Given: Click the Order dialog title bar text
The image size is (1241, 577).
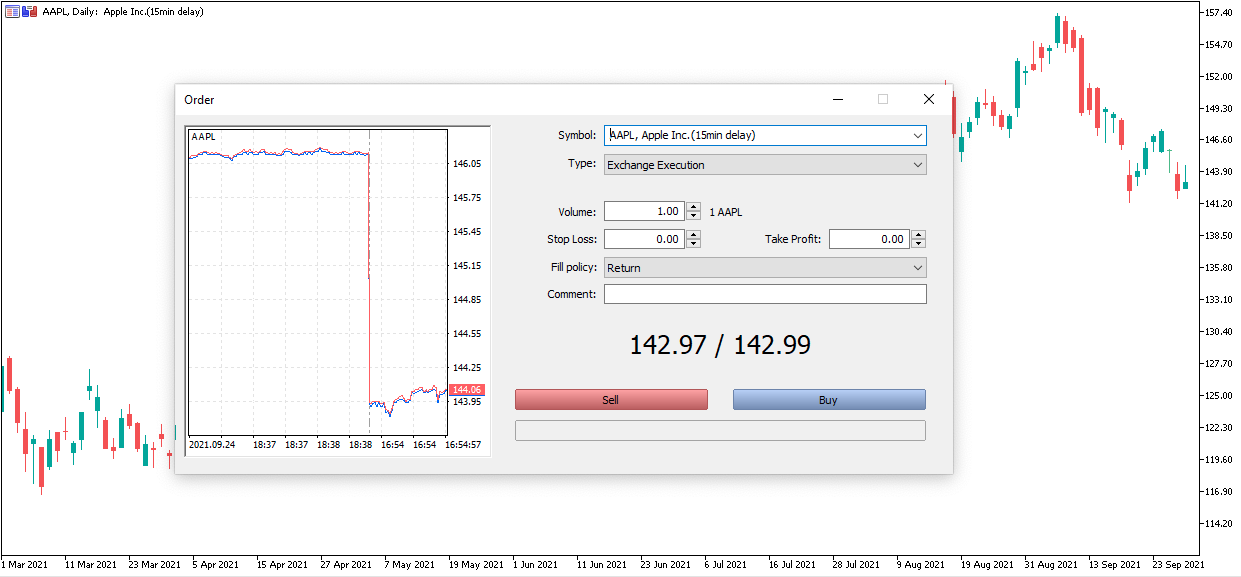Looking at the screenshot, I should [199, 100].
